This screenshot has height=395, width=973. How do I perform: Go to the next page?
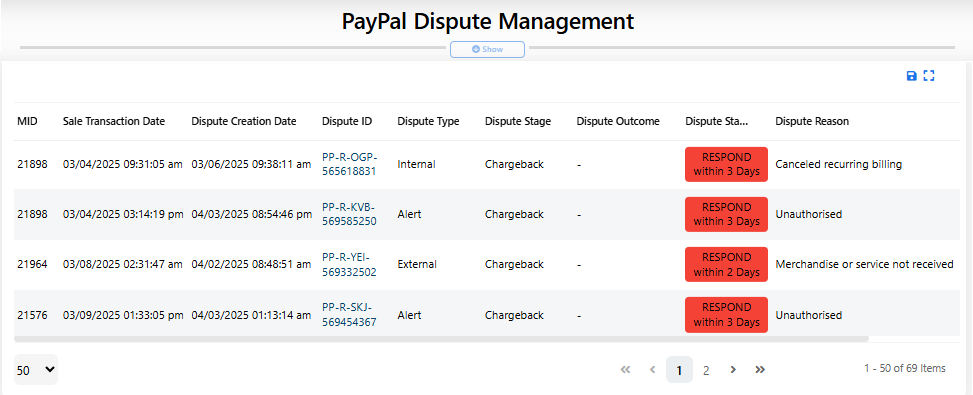(733, 370)
